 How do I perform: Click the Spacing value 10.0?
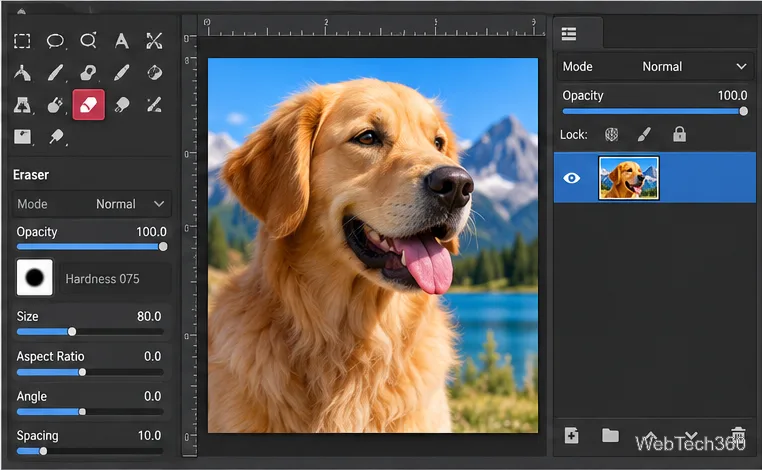(x=149, y=435)
